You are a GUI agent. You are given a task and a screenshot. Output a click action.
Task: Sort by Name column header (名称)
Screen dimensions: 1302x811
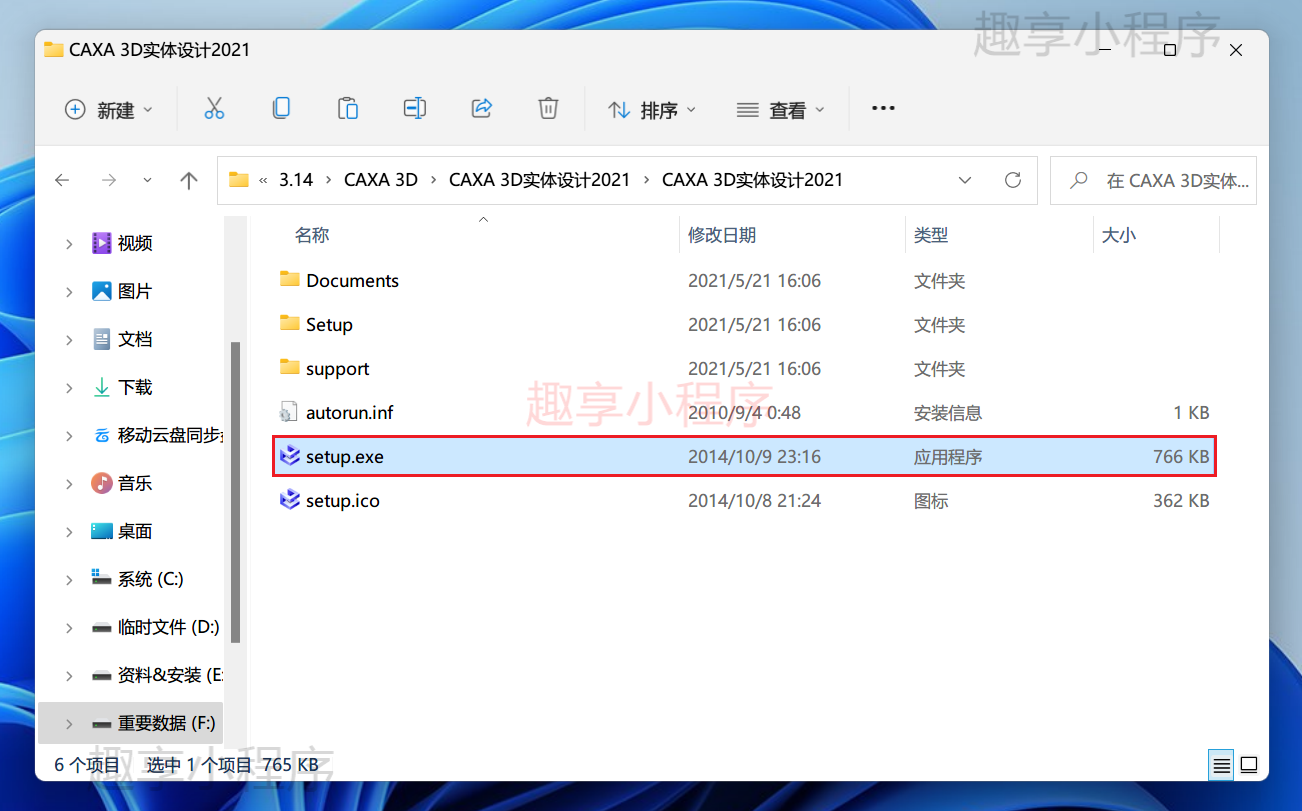[x=312, y=235]
